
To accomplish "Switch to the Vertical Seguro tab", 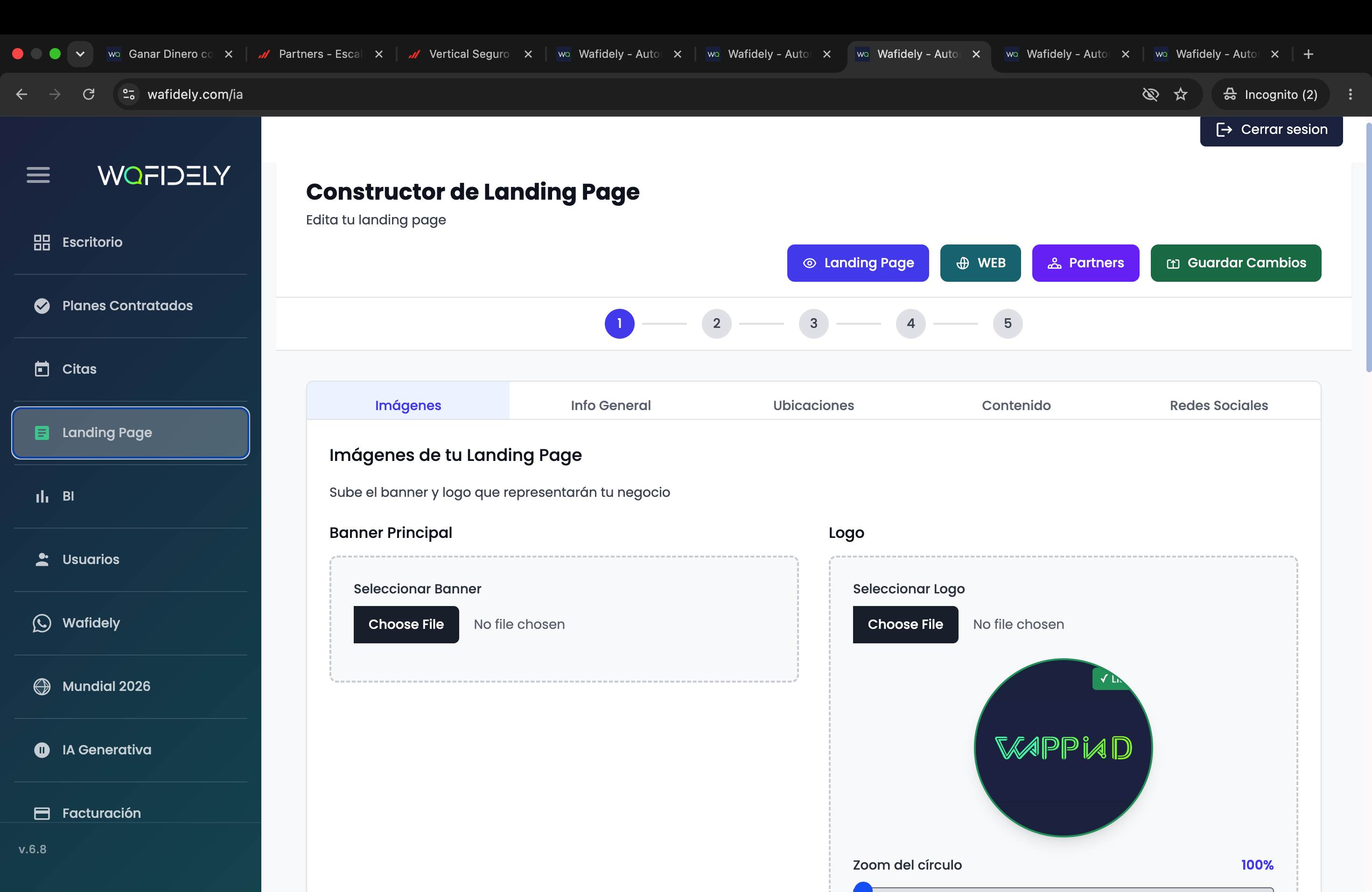I will (470, 54).
